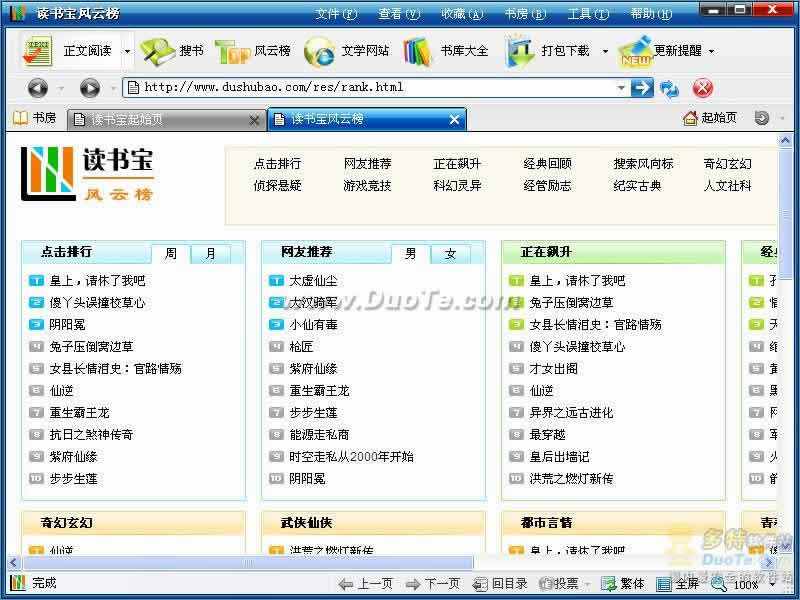Click the 人文社科 category link
Screen dimensions: 800x600
point(728,185)
